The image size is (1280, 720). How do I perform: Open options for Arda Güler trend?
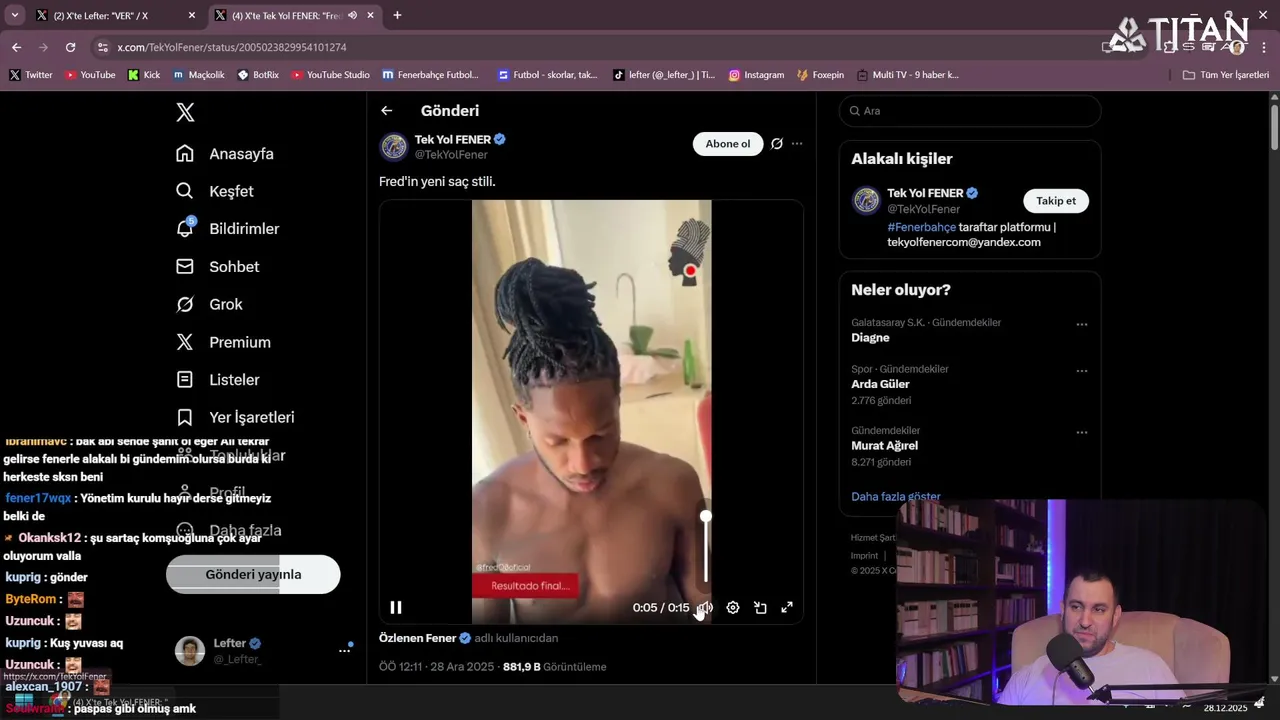point(1081,371)
